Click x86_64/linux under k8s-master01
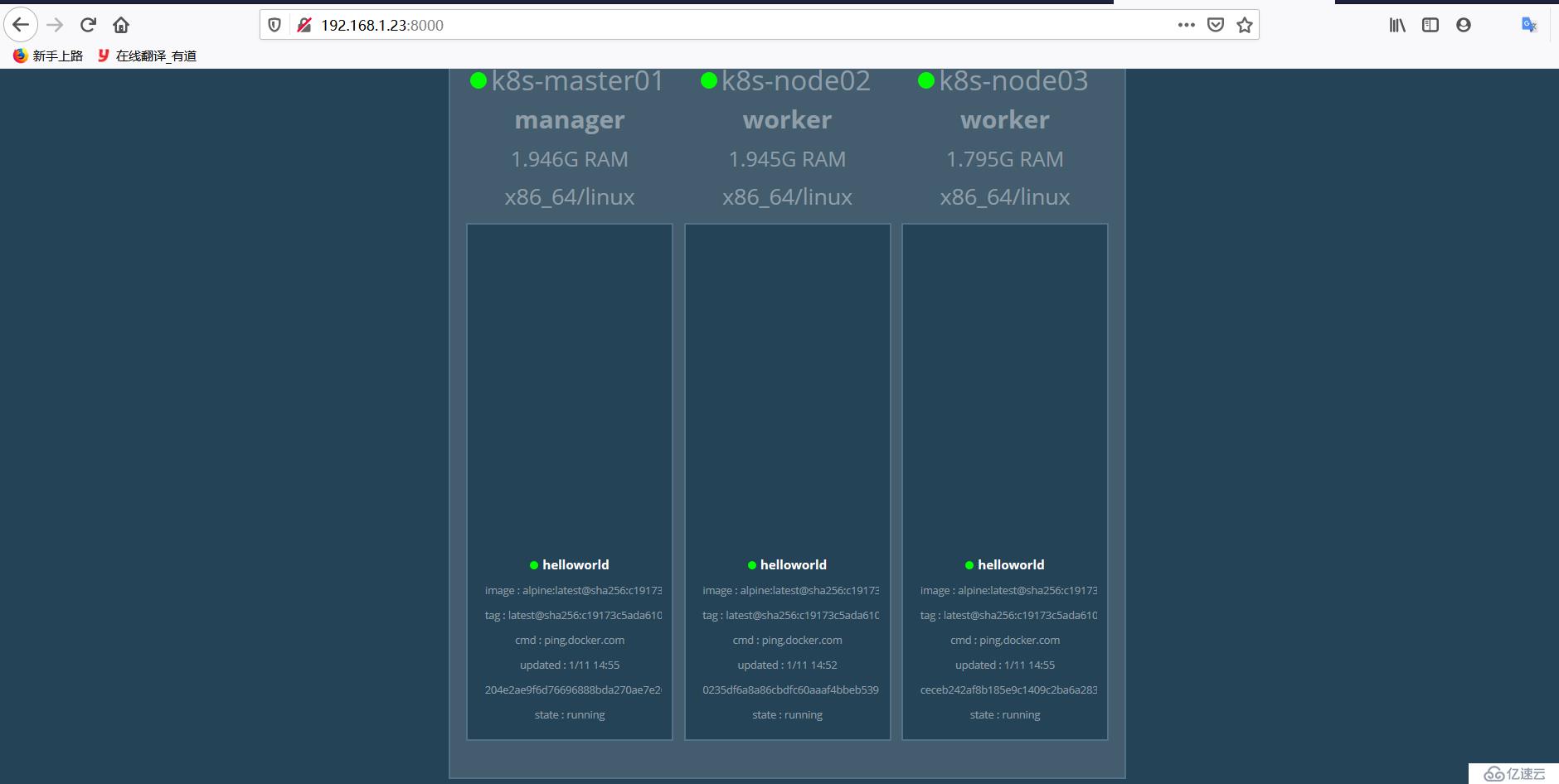This screenshot has width=1559, height=784. [570, 197]
